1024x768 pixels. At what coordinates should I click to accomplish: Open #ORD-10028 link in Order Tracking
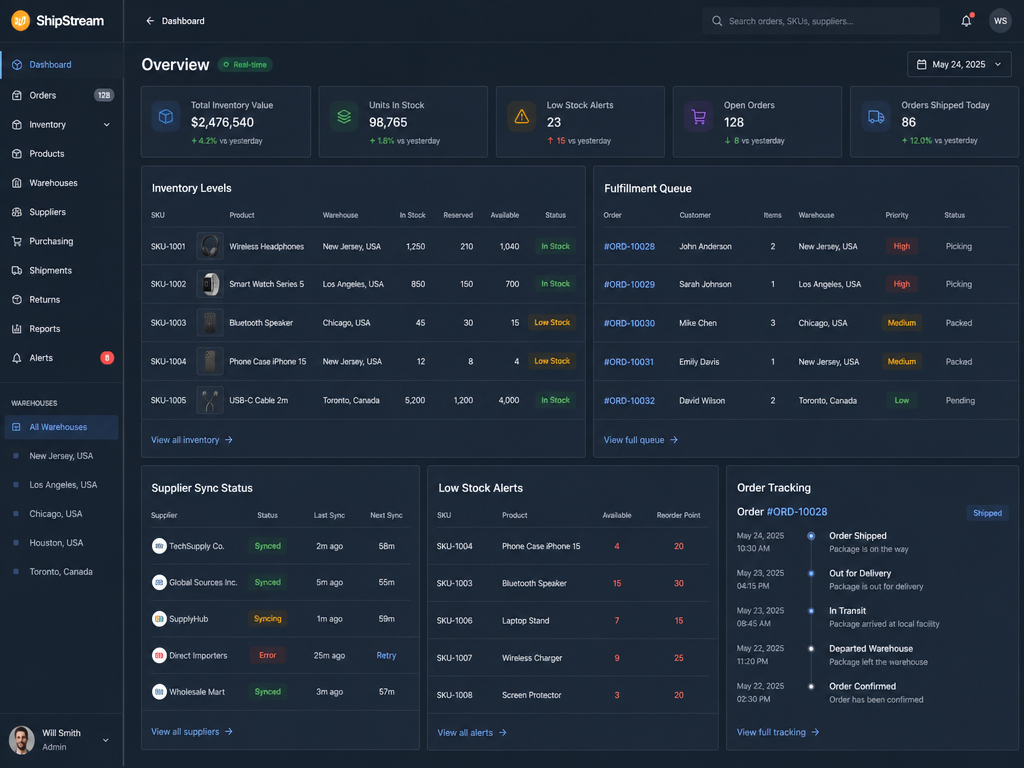point(797,512)
